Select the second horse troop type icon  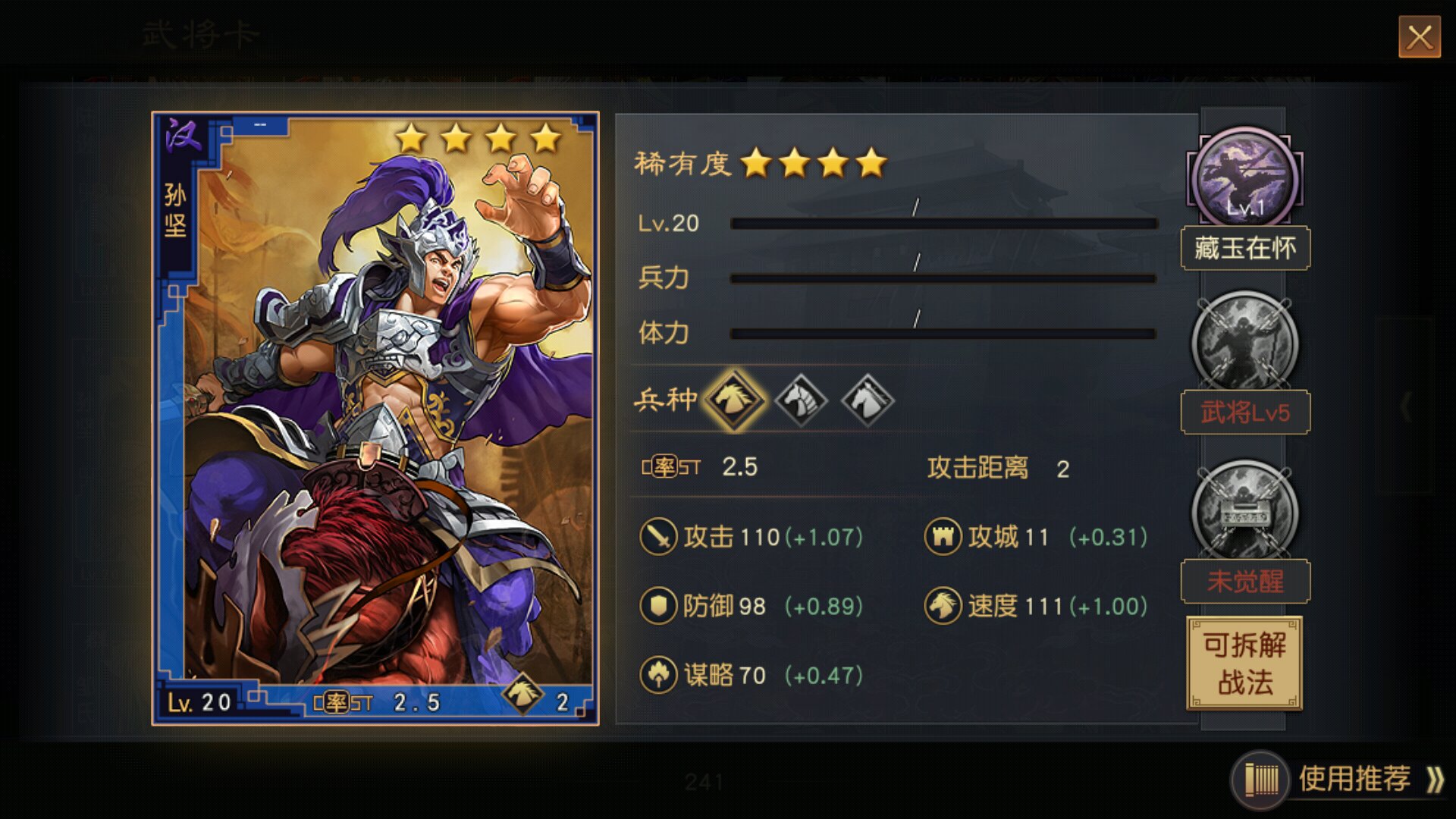pyautogui.click(x=801, y=400)
